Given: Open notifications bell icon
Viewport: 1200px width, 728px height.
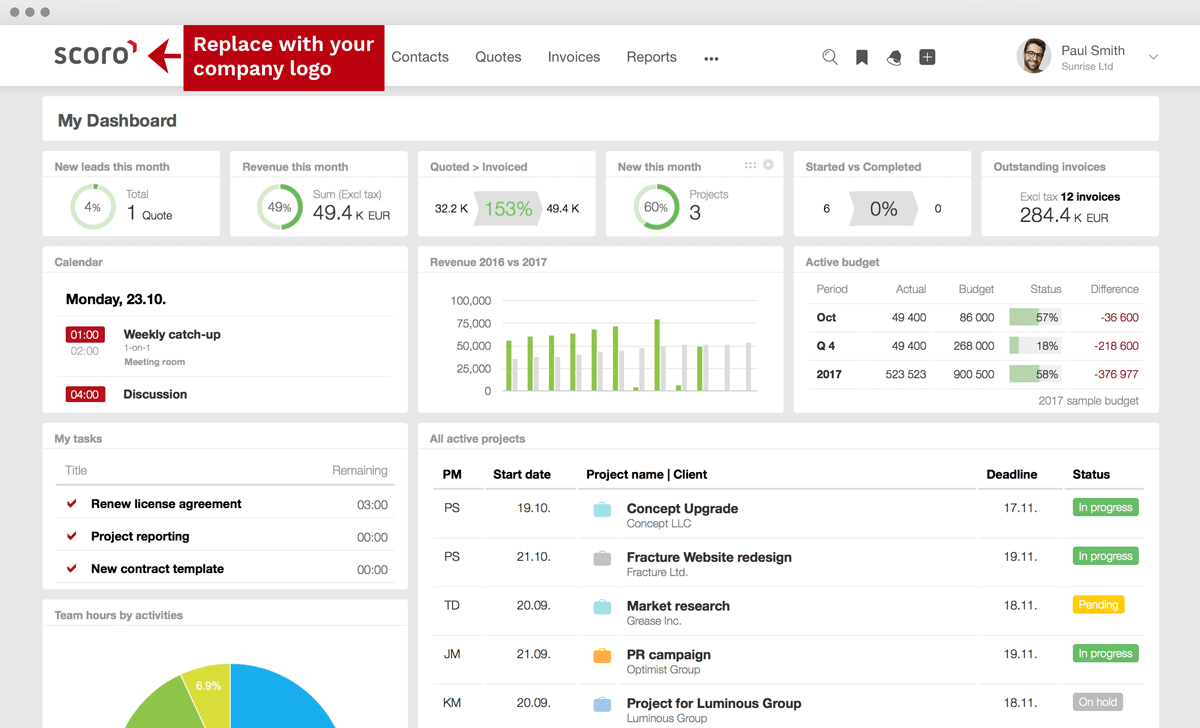Looking at the screenshot, I should pyautogui.click(x=894, y=57).
